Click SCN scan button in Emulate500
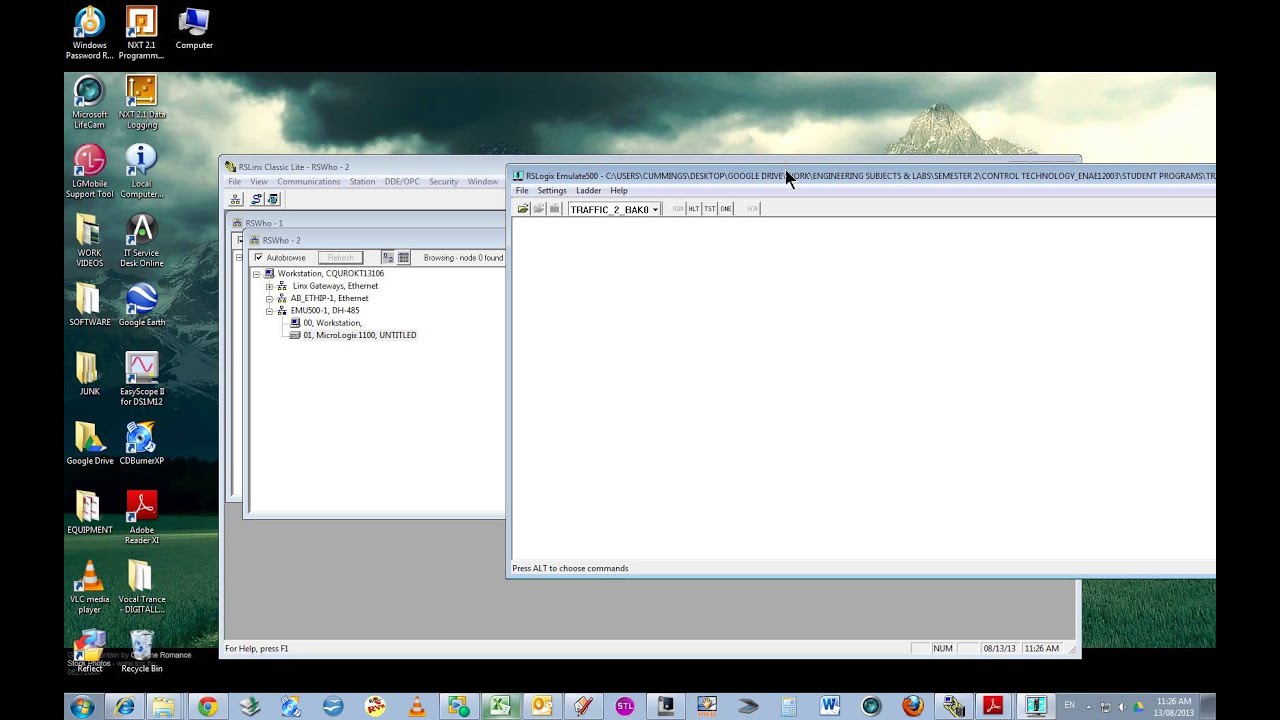 [752, 209]
